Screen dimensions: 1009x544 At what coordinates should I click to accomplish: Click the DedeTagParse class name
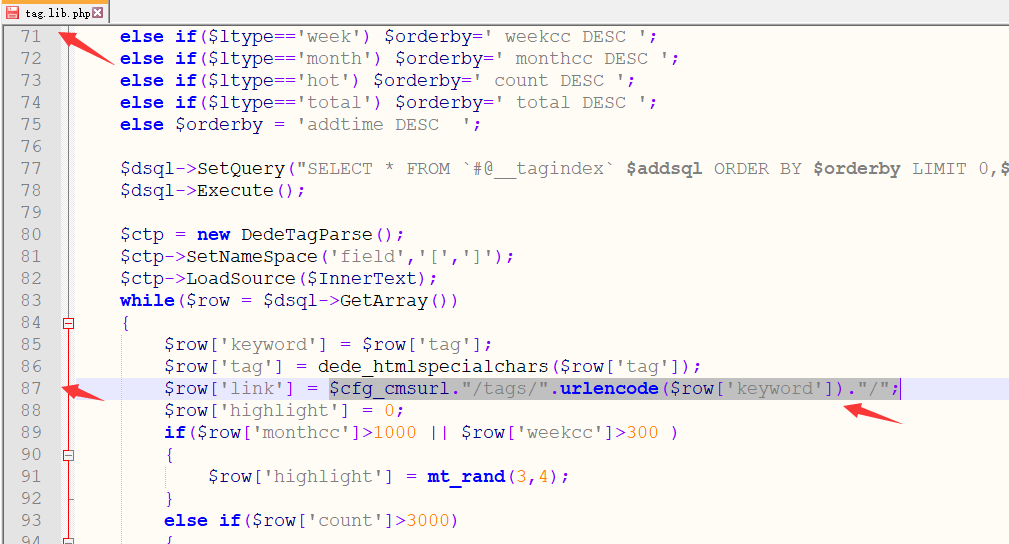317,234
